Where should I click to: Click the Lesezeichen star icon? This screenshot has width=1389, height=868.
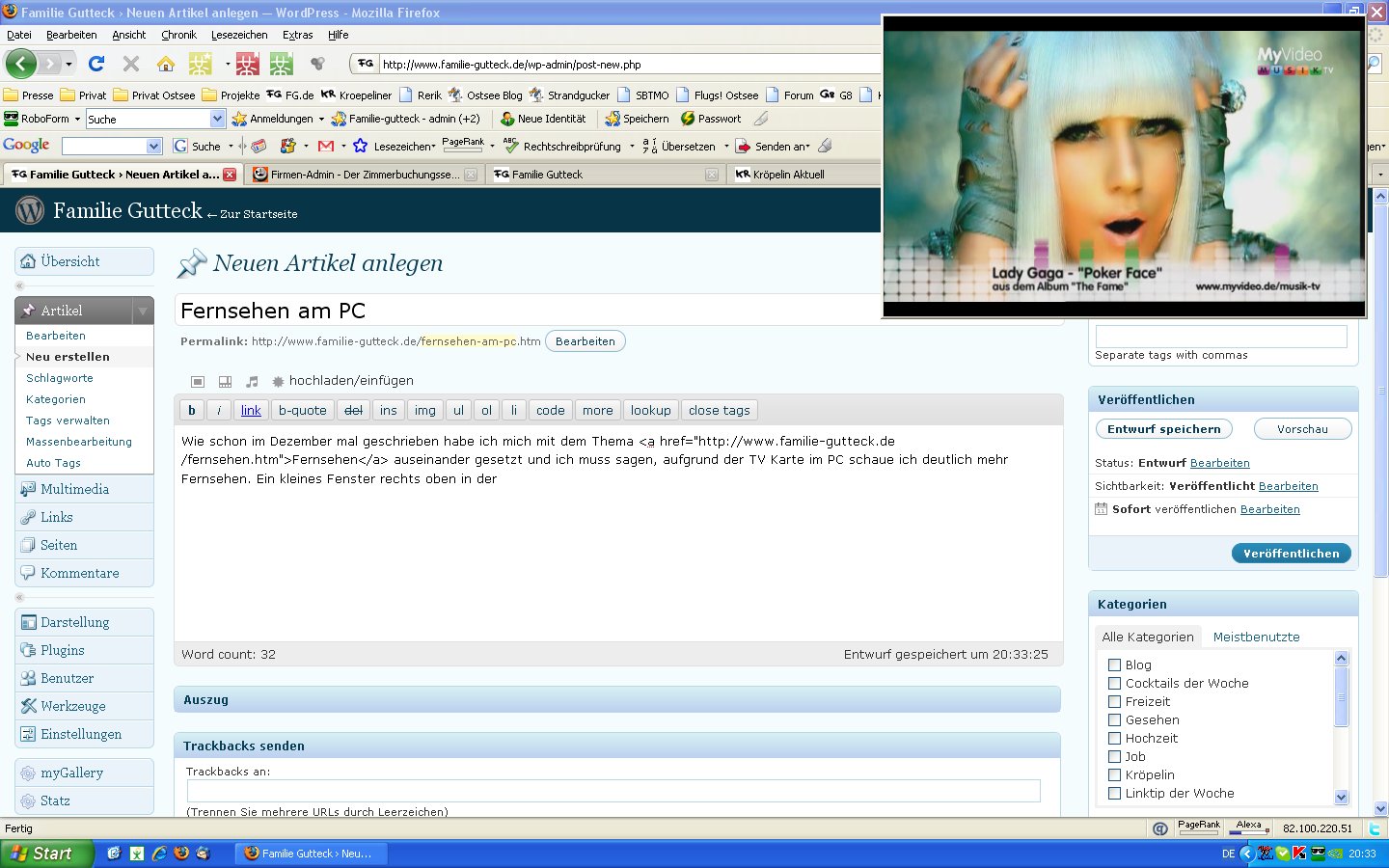tap(360, 146)
